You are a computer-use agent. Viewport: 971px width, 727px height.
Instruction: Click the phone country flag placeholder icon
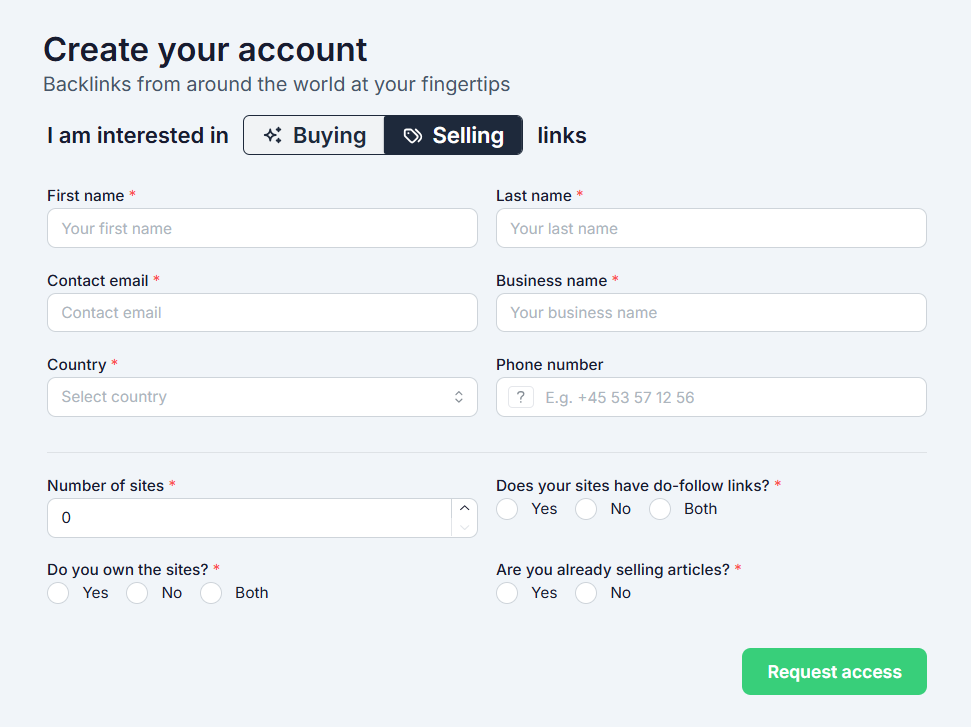tap(520, 397)
